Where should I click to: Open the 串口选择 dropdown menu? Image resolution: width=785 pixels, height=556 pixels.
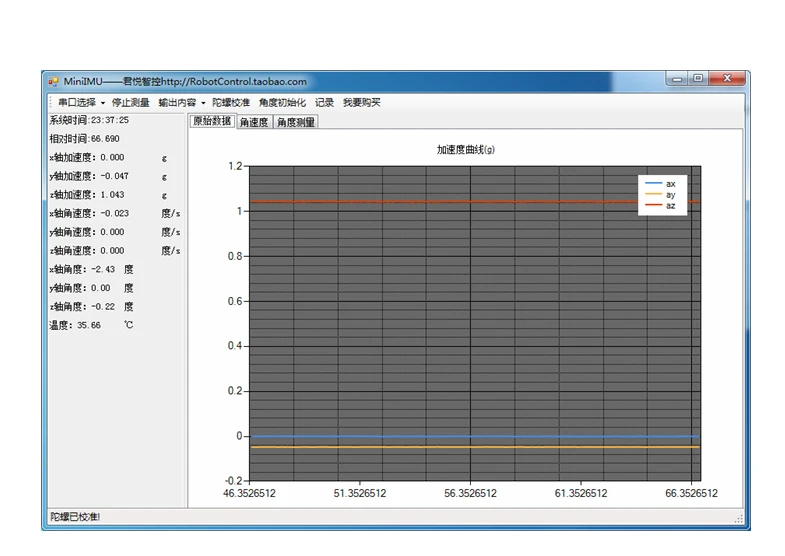pos(81,102)
